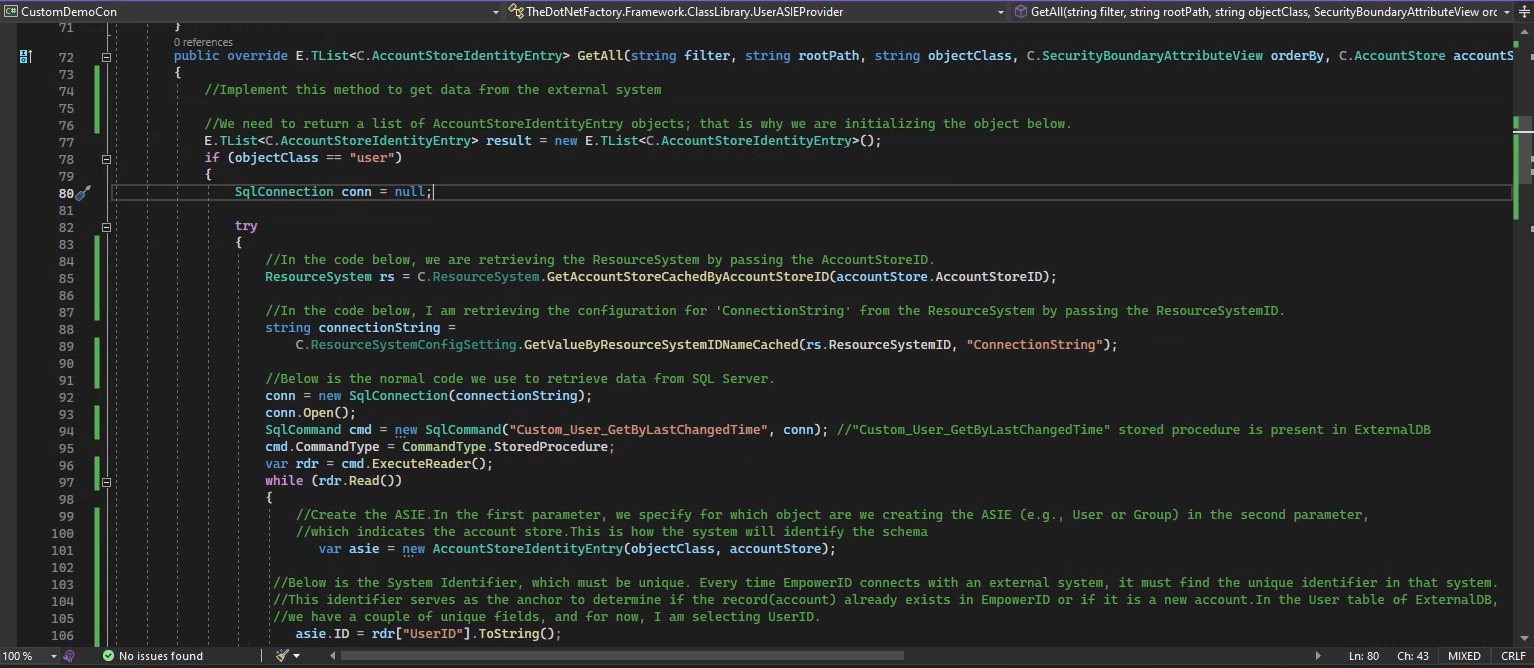Open the code cleanup profile dropdown arrow
This screenshot has width=1534, height=668.
tap(297, 656)
